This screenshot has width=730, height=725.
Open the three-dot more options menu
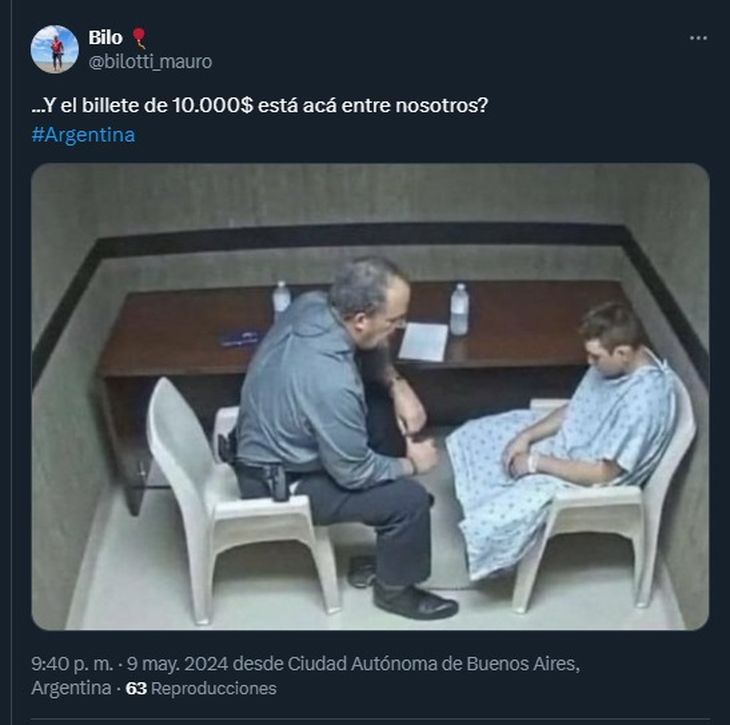click(698, 38)
